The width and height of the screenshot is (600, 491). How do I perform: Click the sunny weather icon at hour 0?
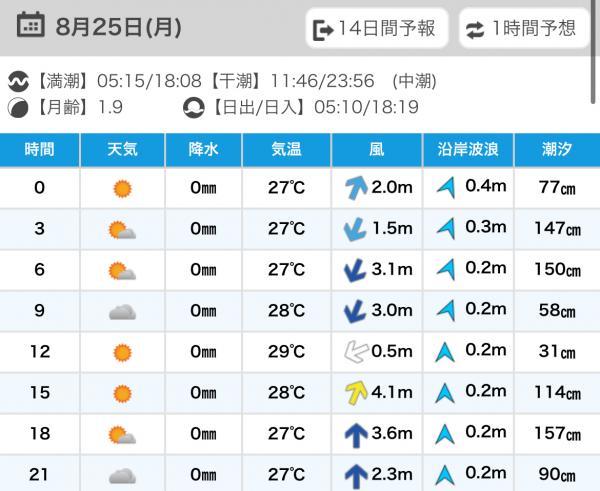pos(122,189)
